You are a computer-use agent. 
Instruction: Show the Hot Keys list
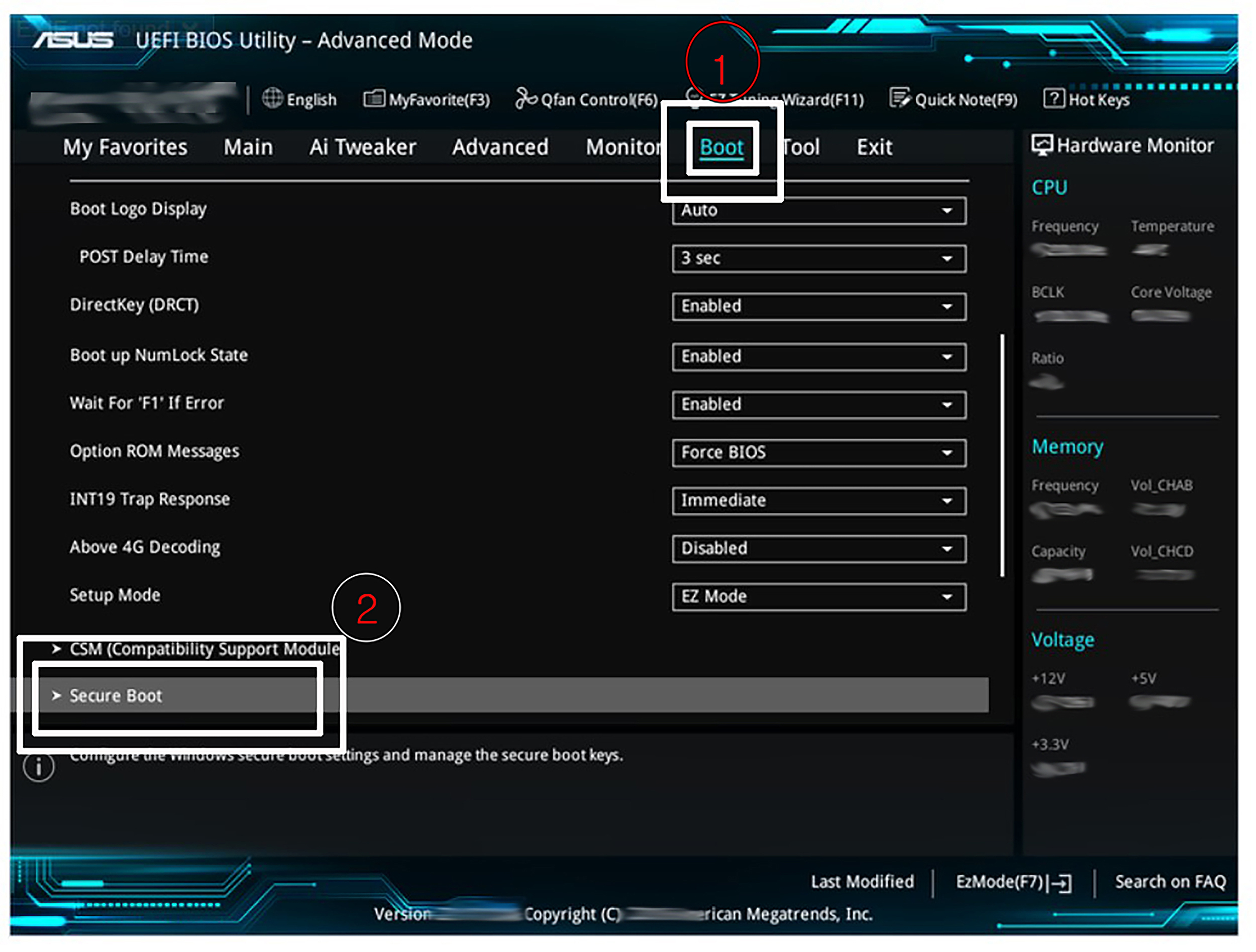(x=1087, y=99)
